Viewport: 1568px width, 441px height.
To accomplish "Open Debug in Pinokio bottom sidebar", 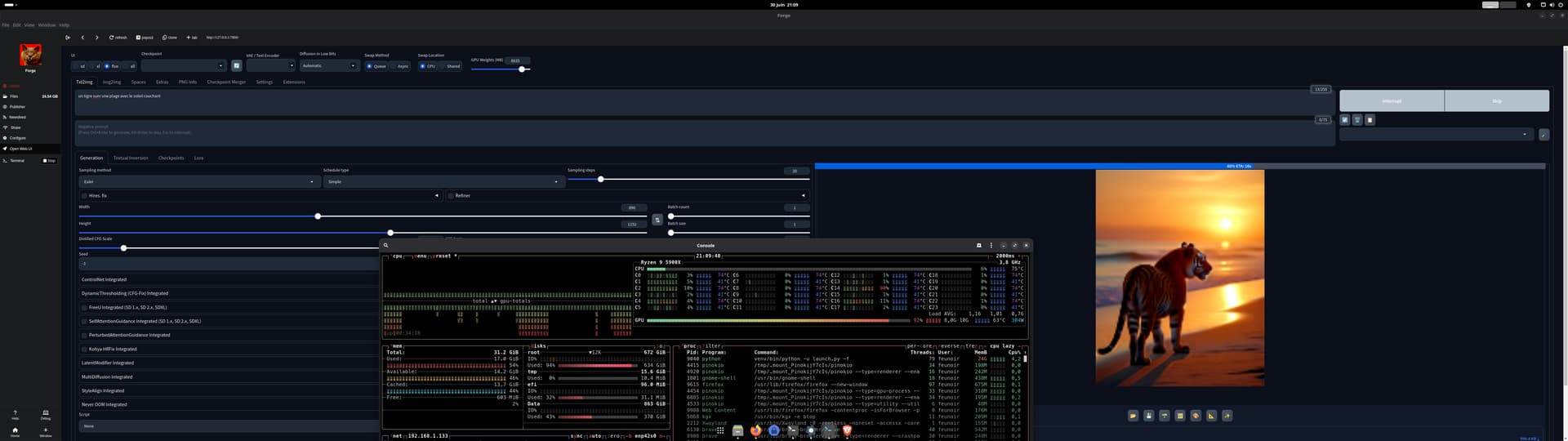I will pos(46,415).
